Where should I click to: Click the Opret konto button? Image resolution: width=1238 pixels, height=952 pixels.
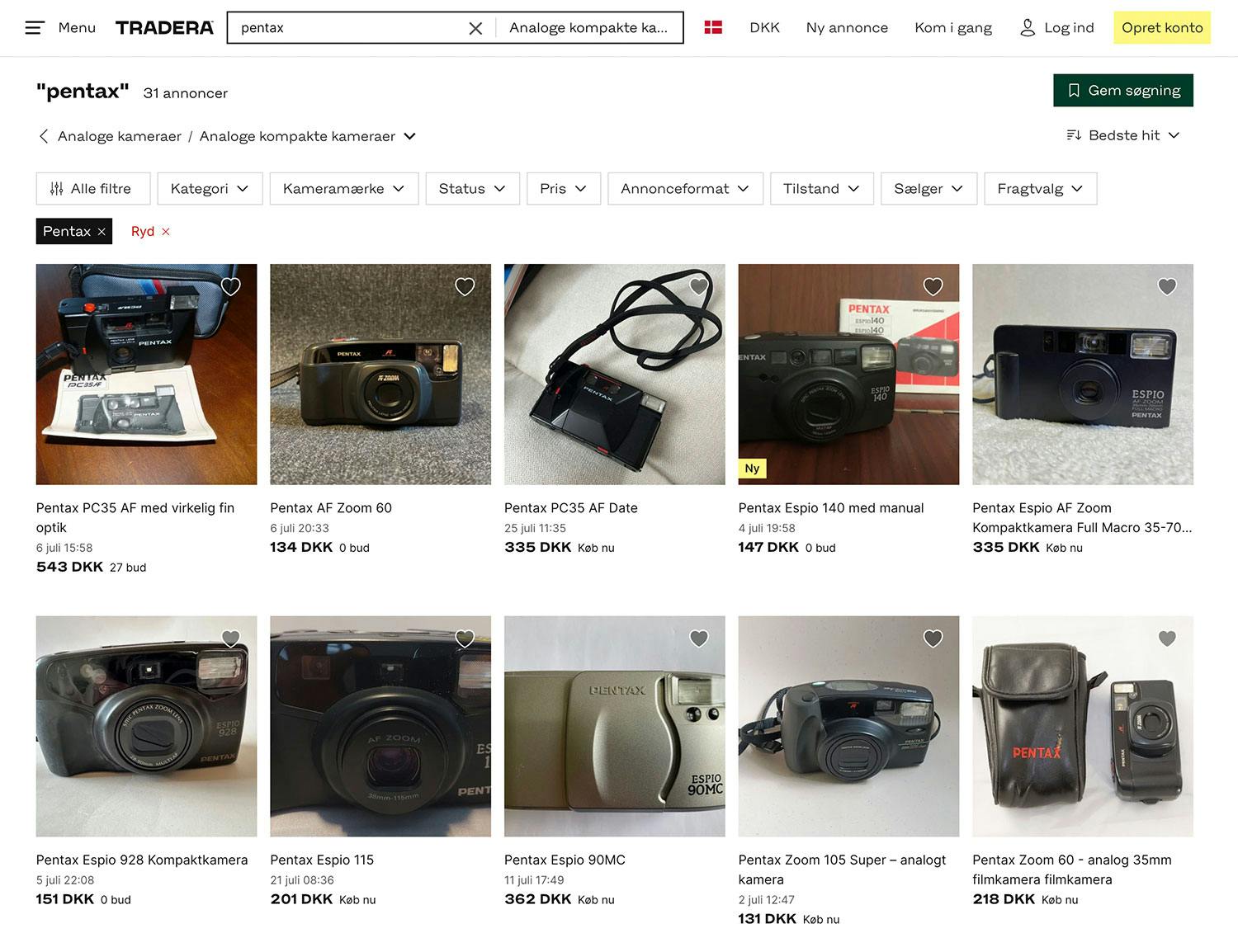pos(1161,27)
